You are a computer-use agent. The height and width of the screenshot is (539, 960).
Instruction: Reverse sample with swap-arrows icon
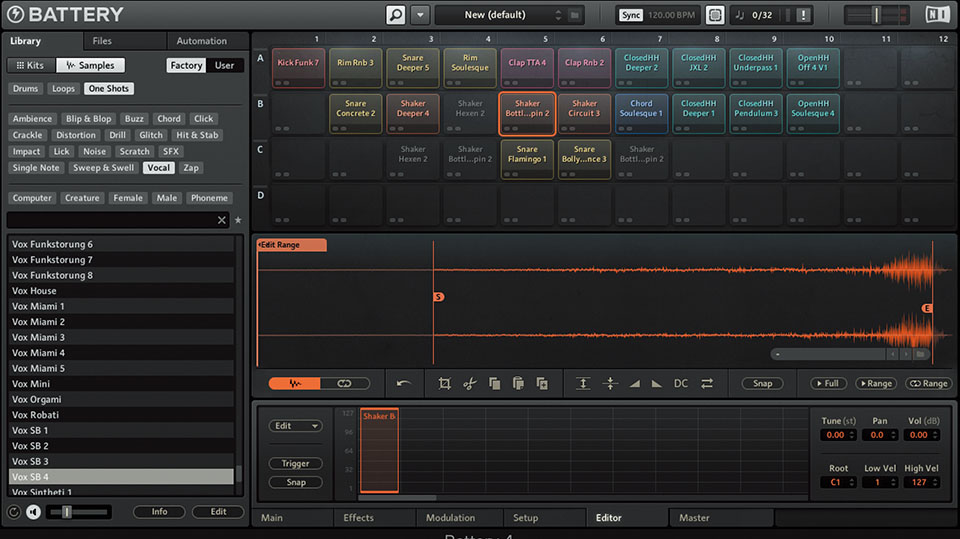click(x=707, y=383)
